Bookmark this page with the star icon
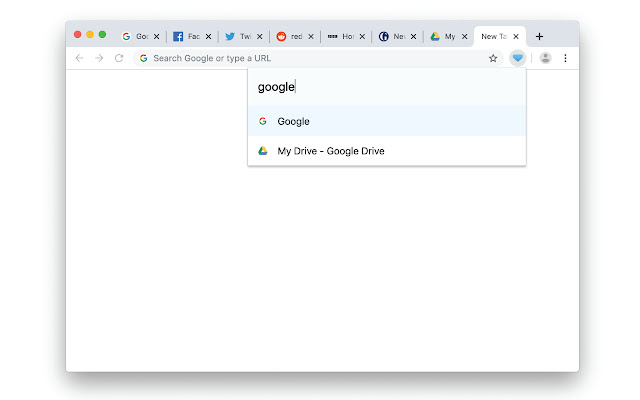640x400 pixels. point(493,58)
